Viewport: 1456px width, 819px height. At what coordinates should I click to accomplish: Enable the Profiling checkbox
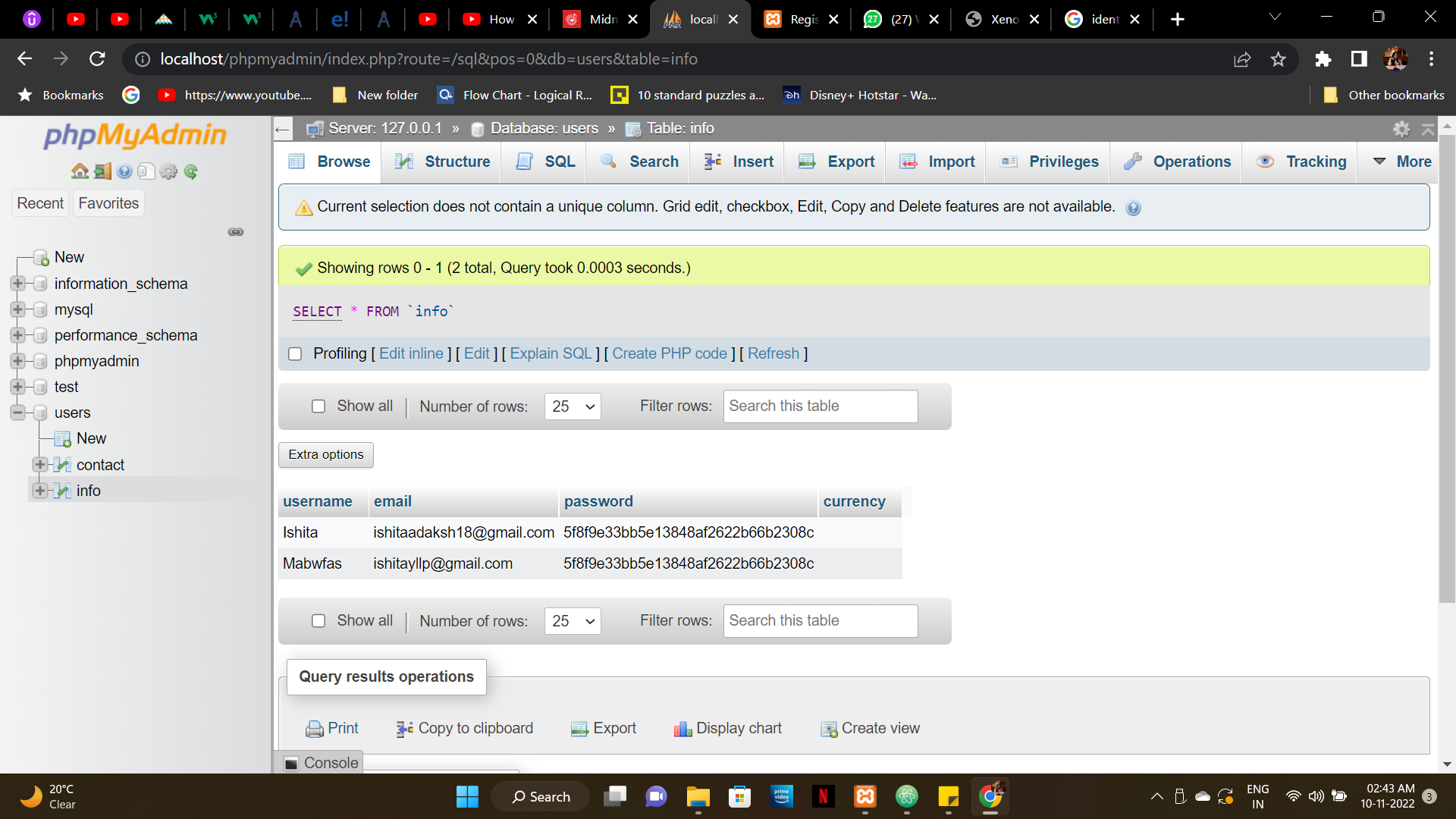pyautogui.click(x=295, y=354)
